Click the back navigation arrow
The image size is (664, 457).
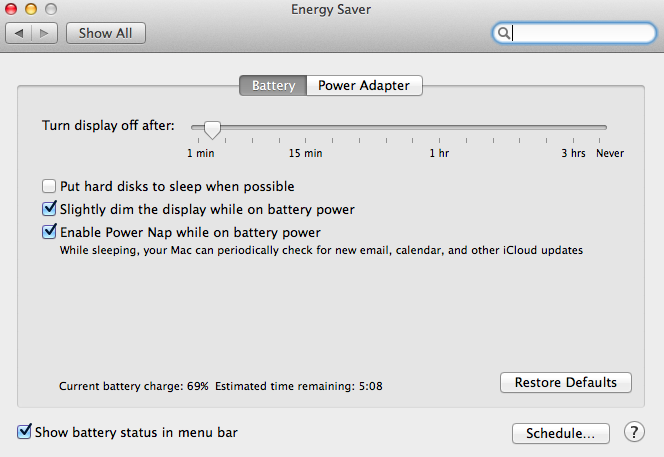point(20,33)
